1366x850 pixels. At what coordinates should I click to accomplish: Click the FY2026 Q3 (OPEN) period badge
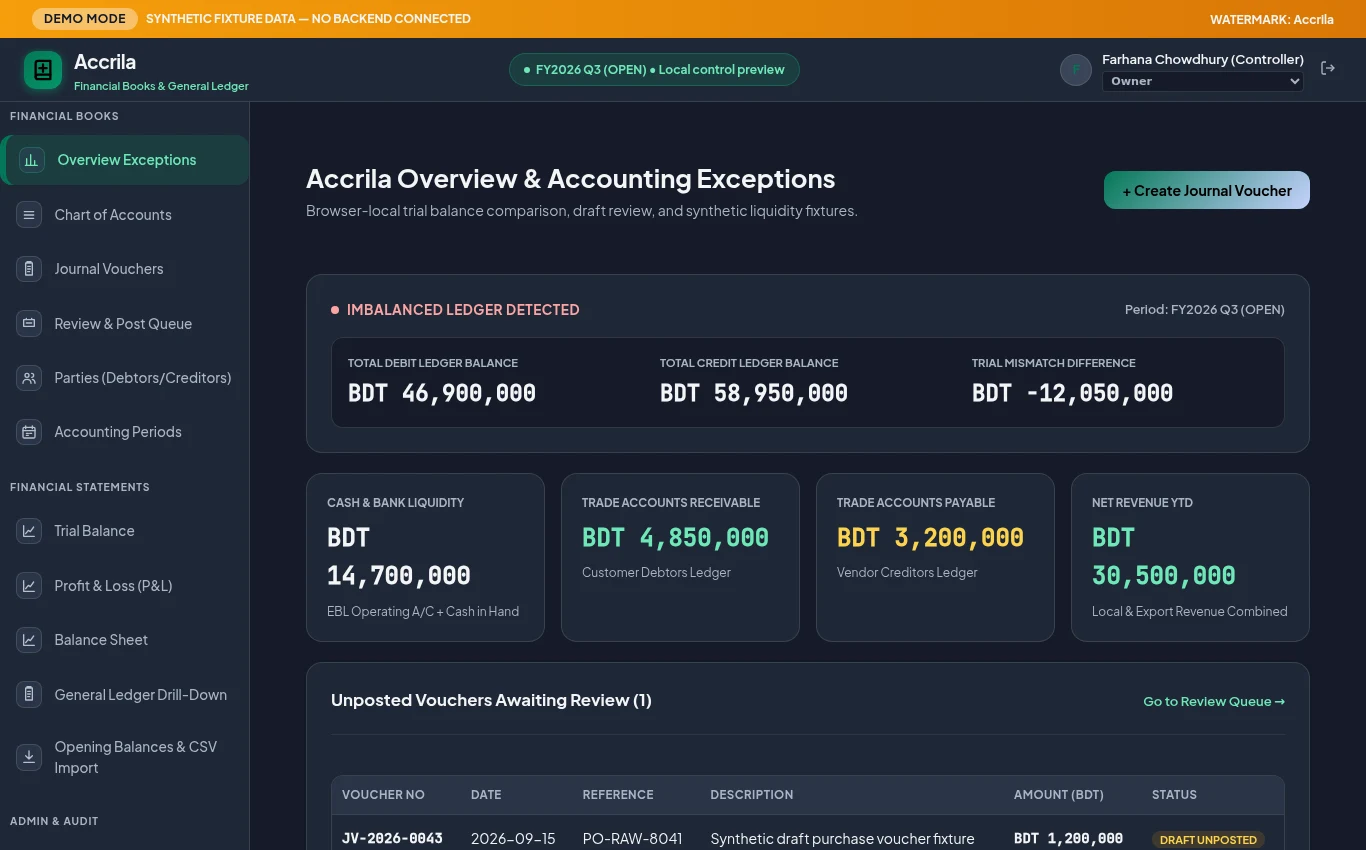654,70
